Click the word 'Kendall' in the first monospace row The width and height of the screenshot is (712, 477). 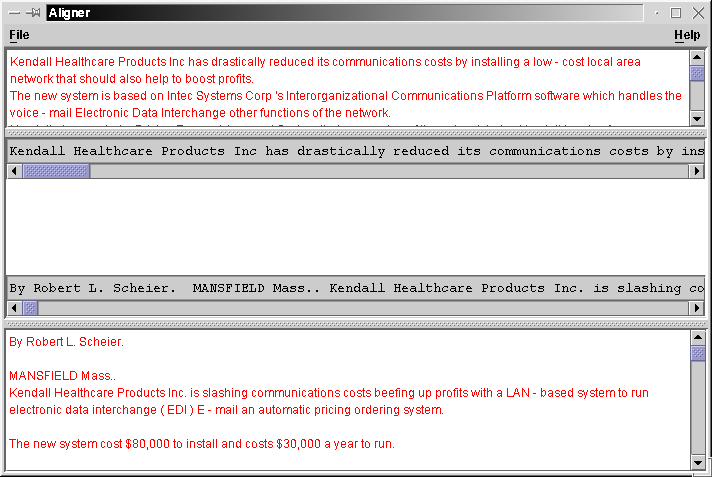click(x=37, y=151)
